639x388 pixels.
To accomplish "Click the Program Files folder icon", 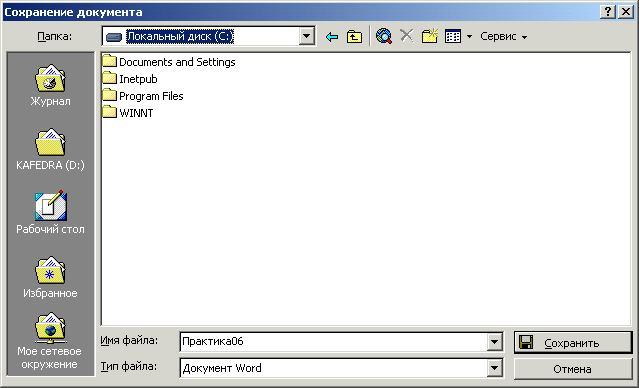I will 109,95.
